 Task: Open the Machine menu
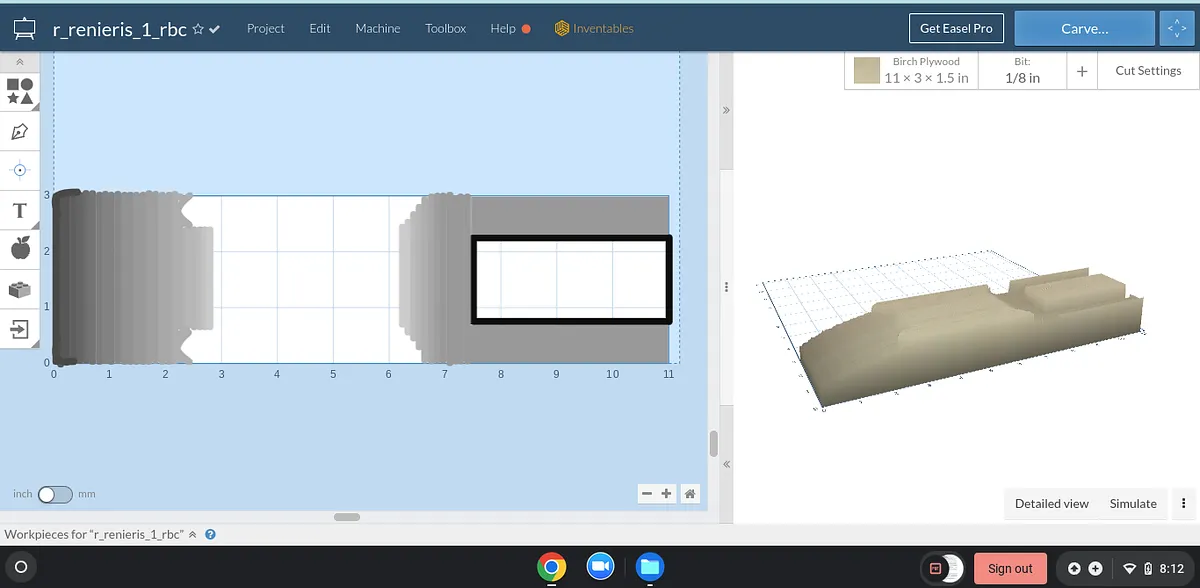[377, 29]
